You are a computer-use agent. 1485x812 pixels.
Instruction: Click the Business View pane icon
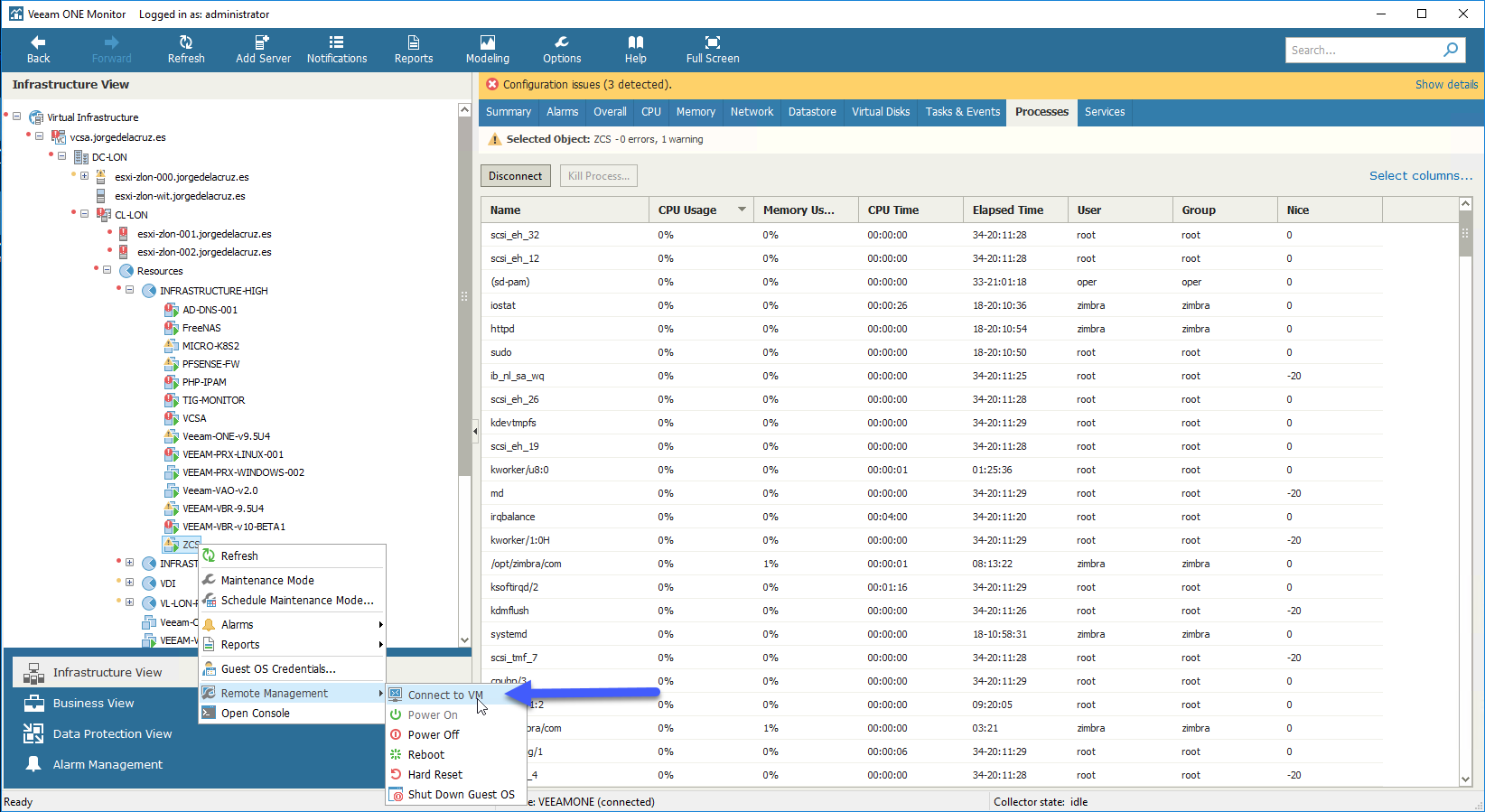pos(33,703)
